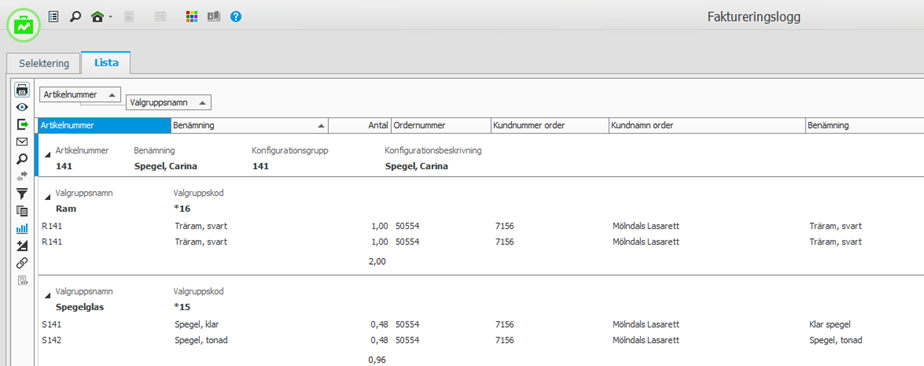Click the Valgruppsnamn grouping chip

coord(169,103)
